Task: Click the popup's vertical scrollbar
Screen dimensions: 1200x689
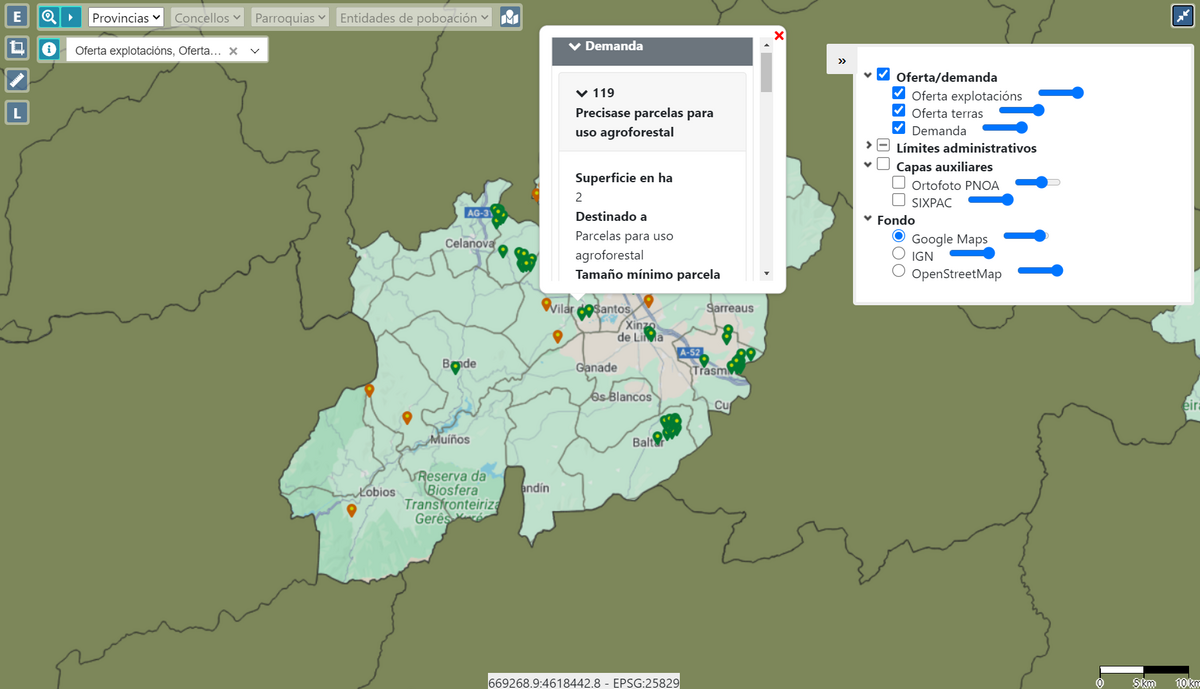Action: point(766,160)
